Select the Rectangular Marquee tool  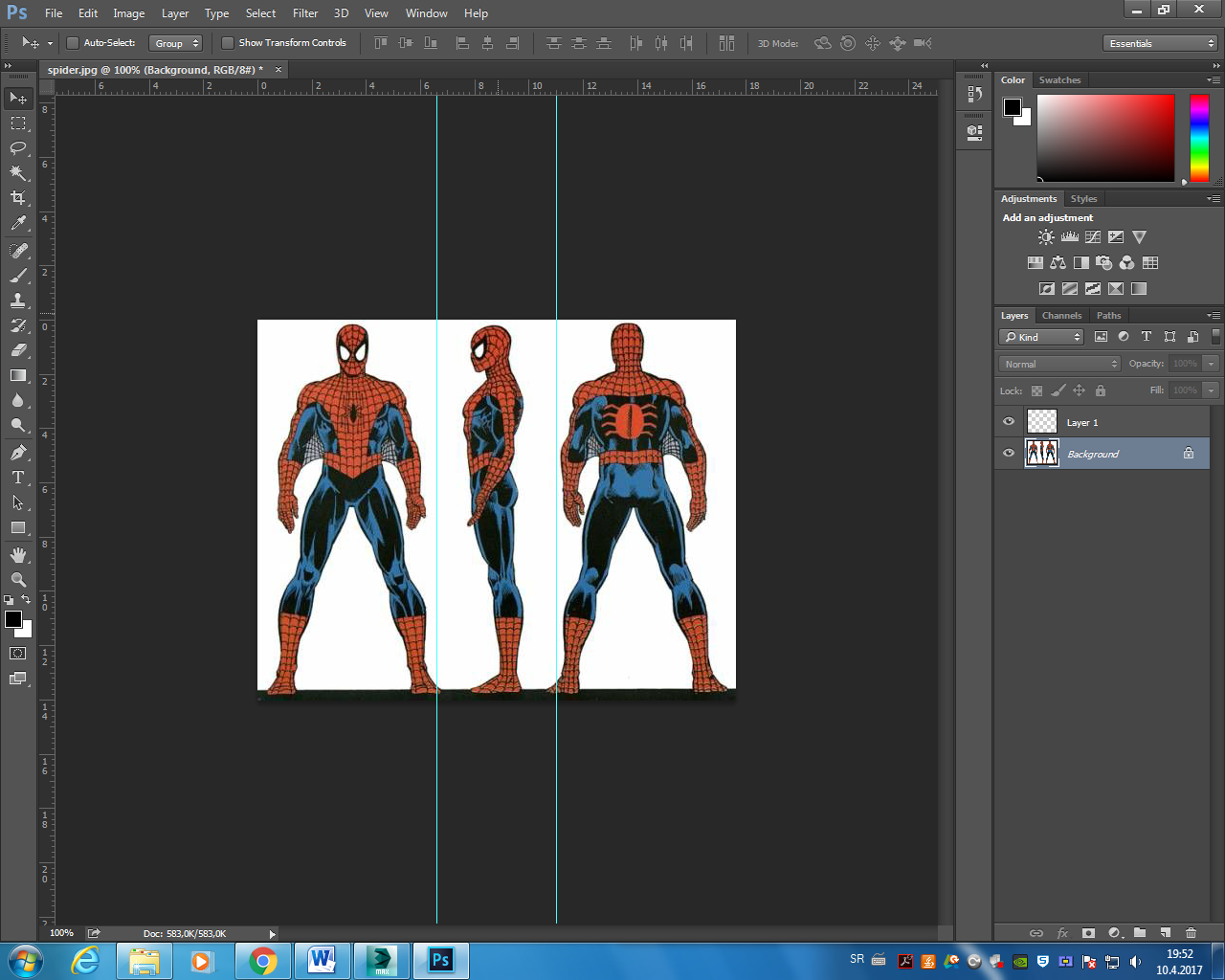(18, 123)
